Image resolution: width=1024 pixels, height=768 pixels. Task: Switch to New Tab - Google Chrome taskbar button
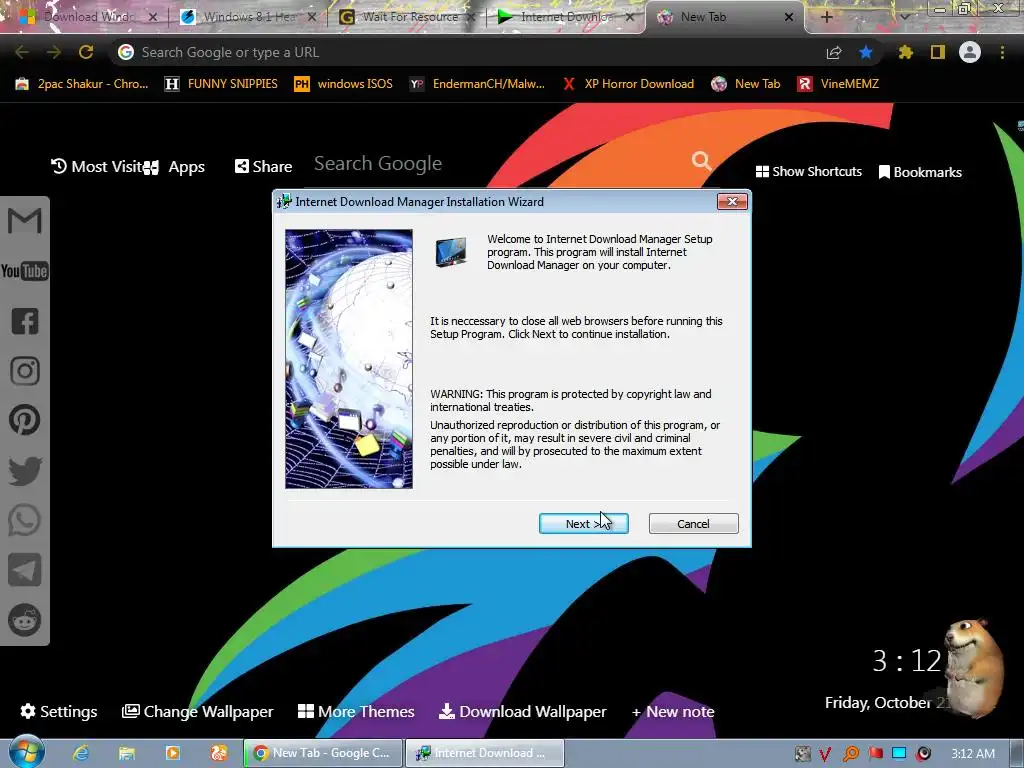coord(322,753)
